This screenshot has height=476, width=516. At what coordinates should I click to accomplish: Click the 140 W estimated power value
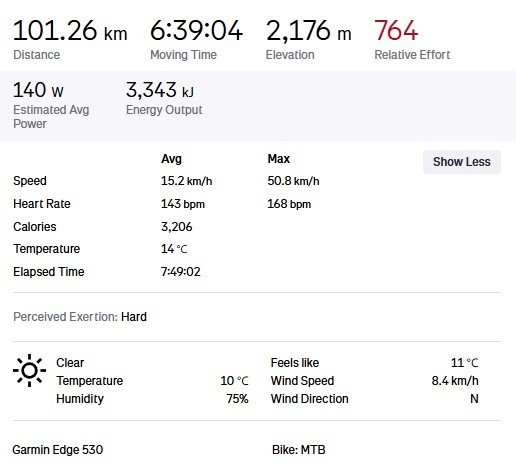point(38,90)
